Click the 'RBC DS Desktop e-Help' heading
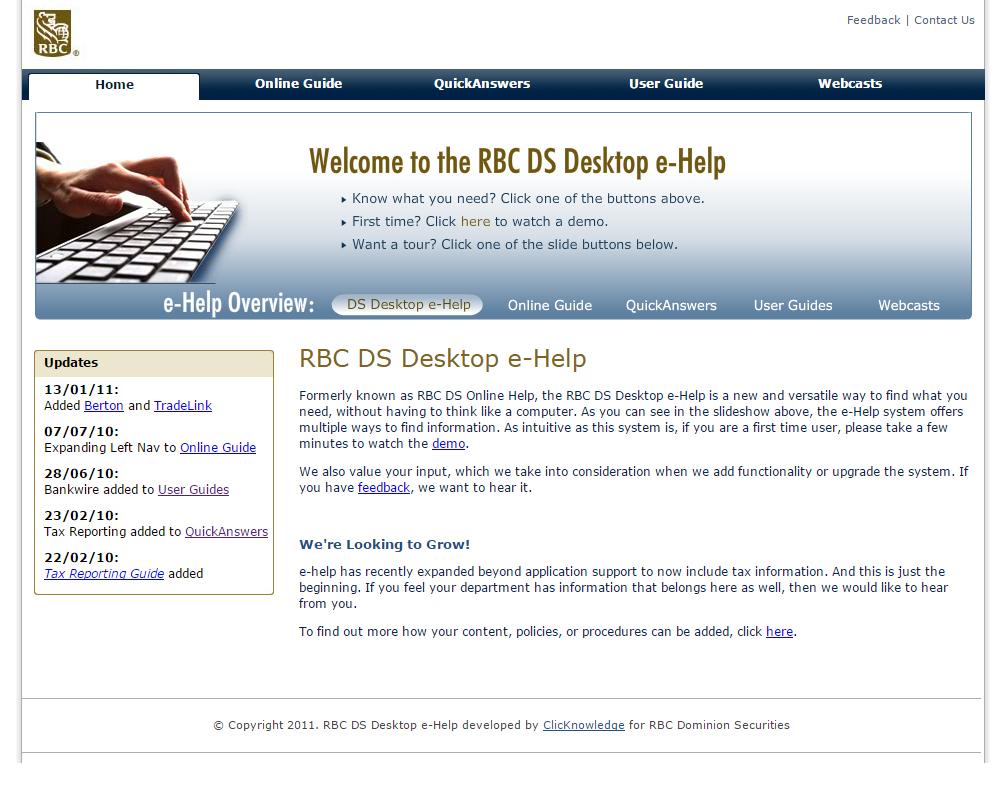Image resolution: width=1007 pixels, height=799 pixels. [x=442, y=358]
